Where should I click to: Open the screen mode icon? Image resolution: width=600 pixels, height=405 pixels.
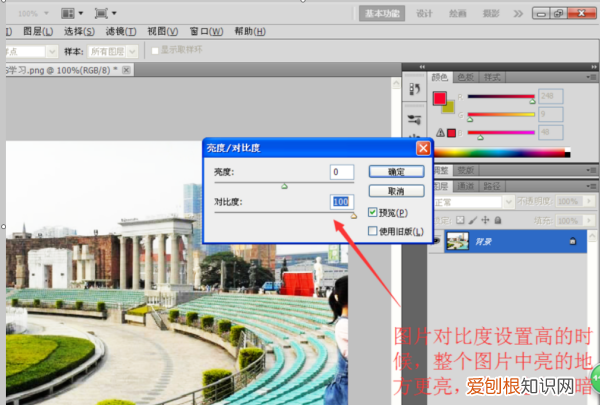coord(101,13)
